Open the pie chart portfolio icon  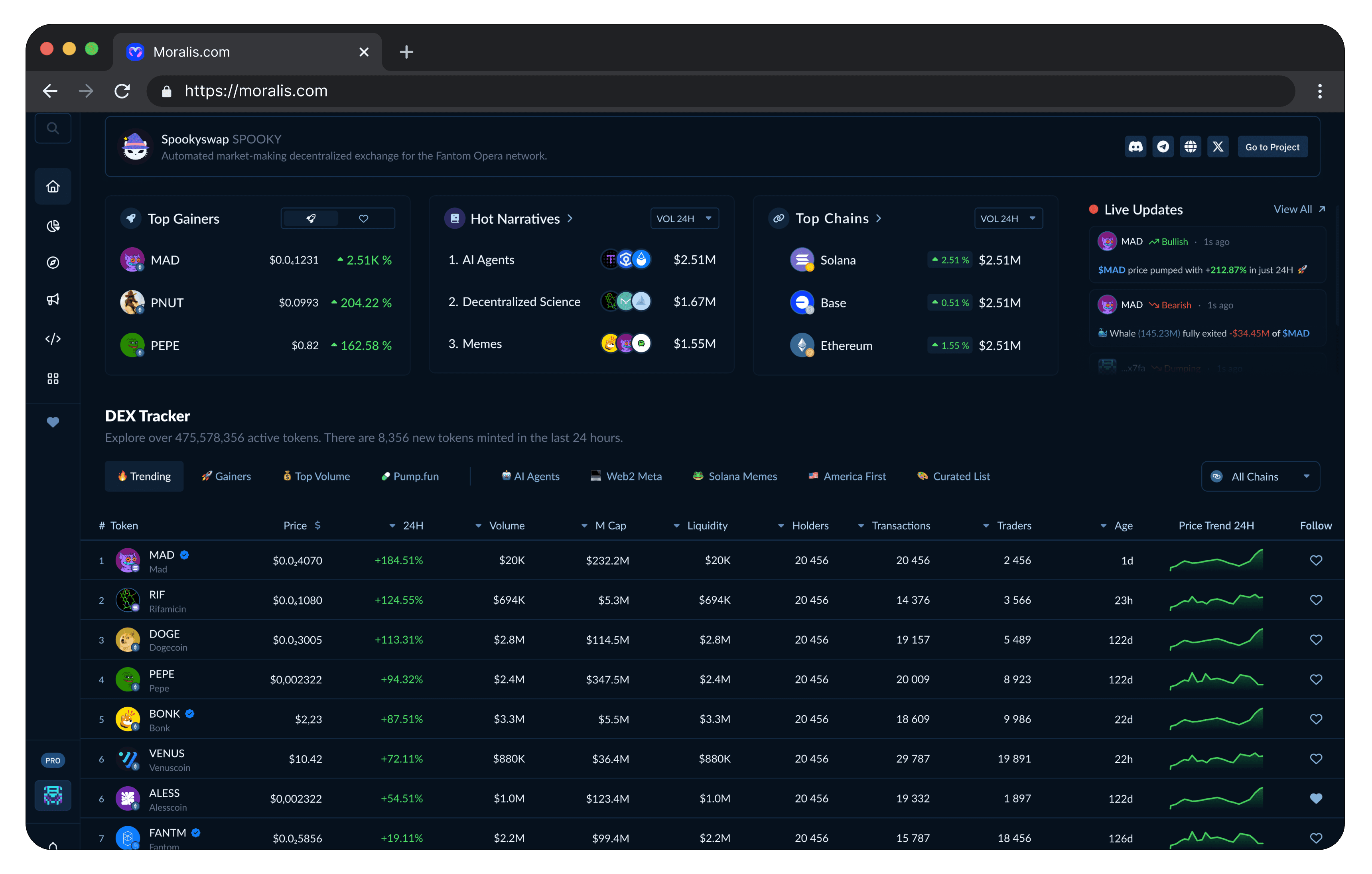pyautogui.click(x=53, y=226)
